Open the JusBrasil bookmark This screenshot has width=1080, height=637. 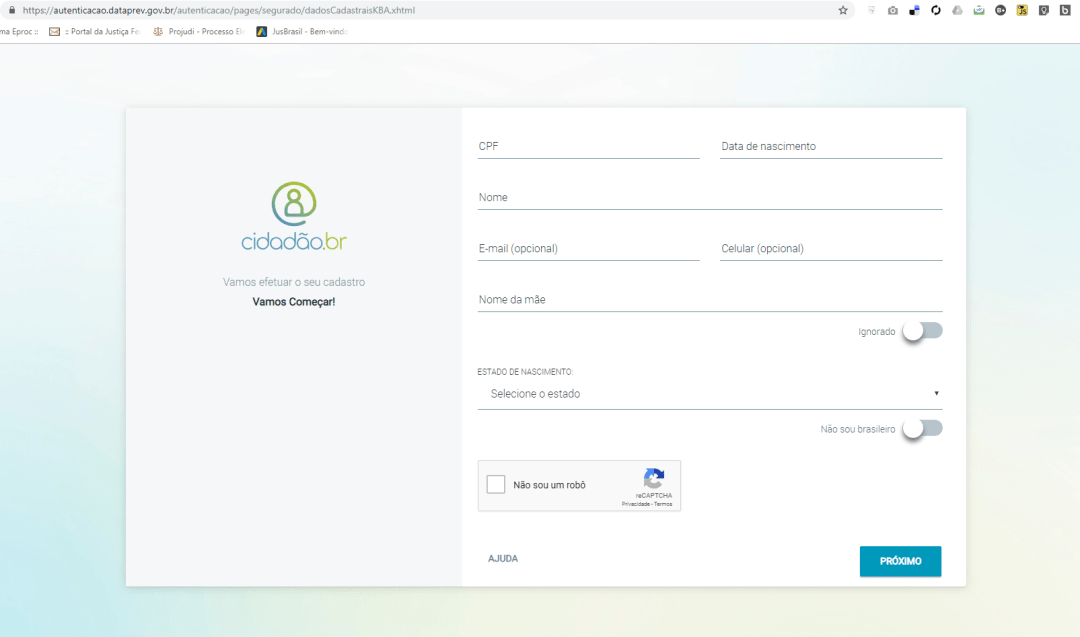300,31
